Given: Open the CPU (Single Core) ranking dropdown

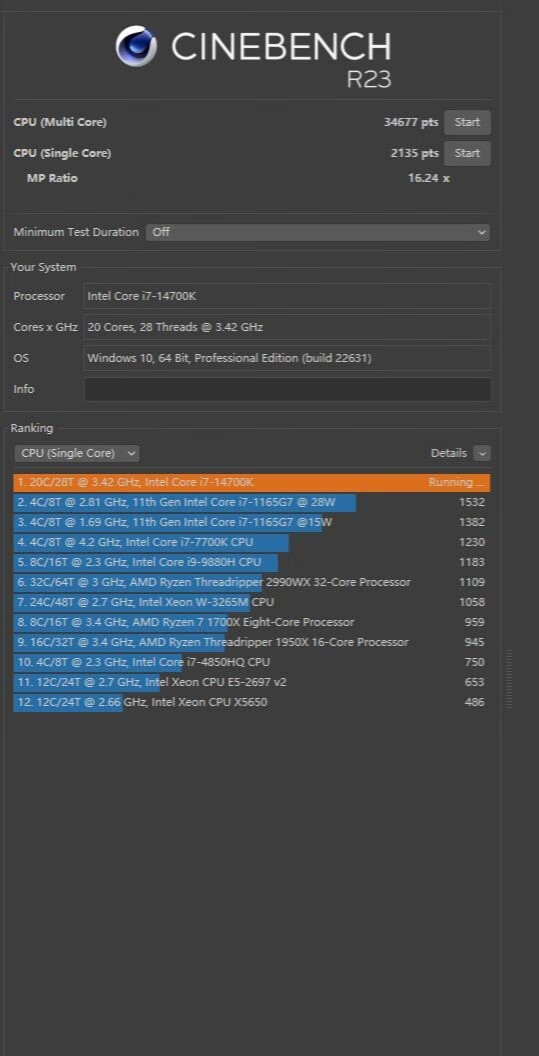Looking at the screenshot, I should click(77, 453).
